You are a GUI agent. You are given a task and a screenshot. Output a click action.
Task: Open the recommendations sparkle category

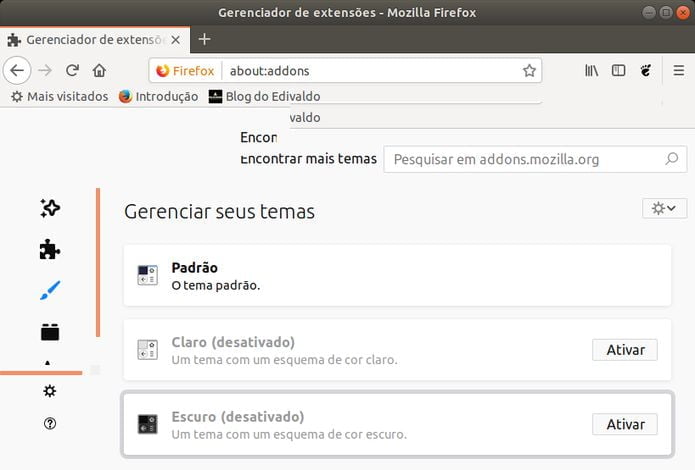point(50,208)
